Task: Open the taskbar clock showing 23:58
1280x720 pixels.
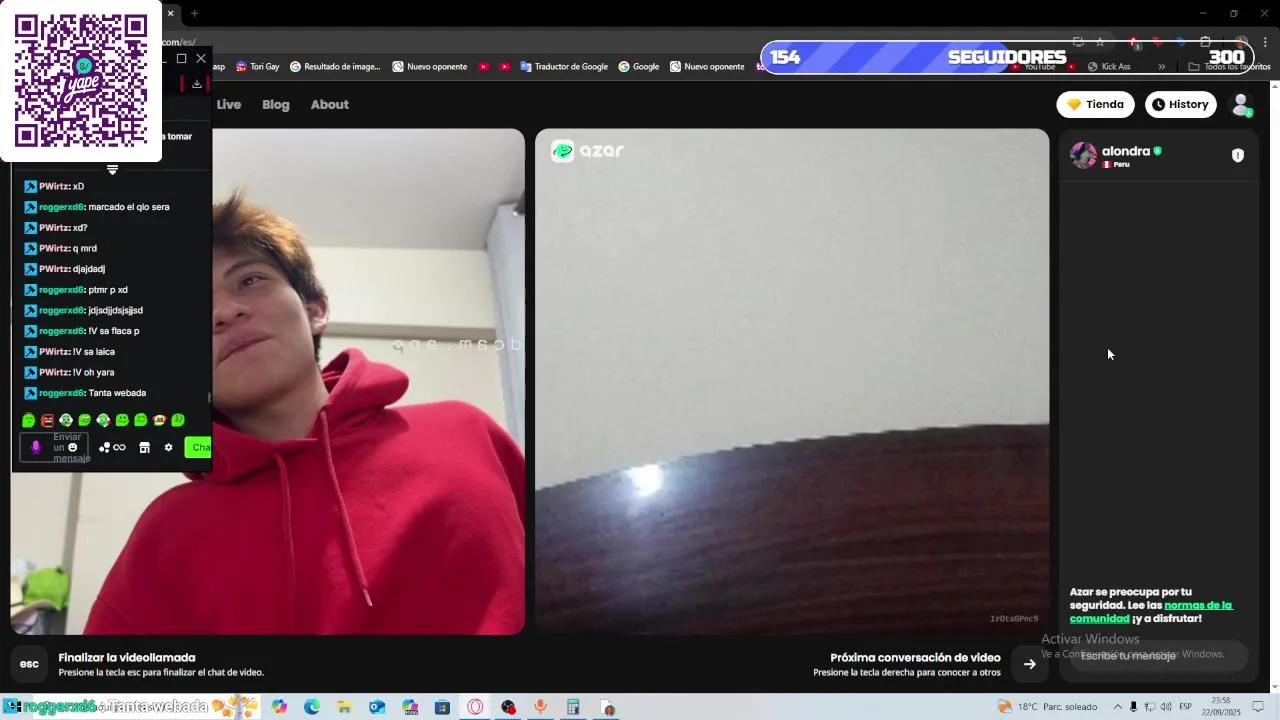Action: point(1221,706)
